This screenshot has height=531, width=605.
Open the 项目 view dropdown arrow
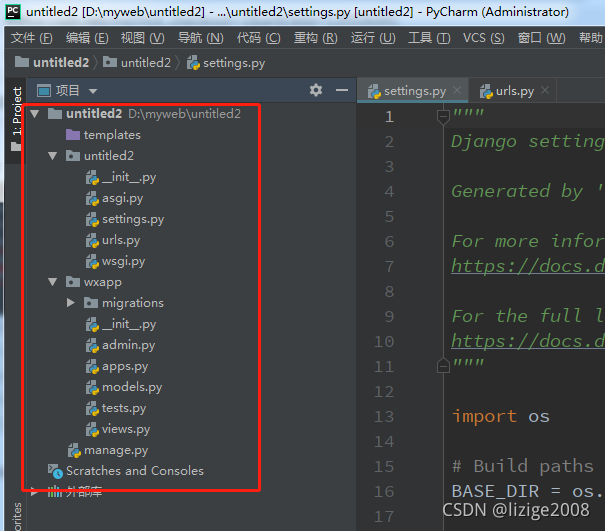pyautogui.click(x=93, y=91)
